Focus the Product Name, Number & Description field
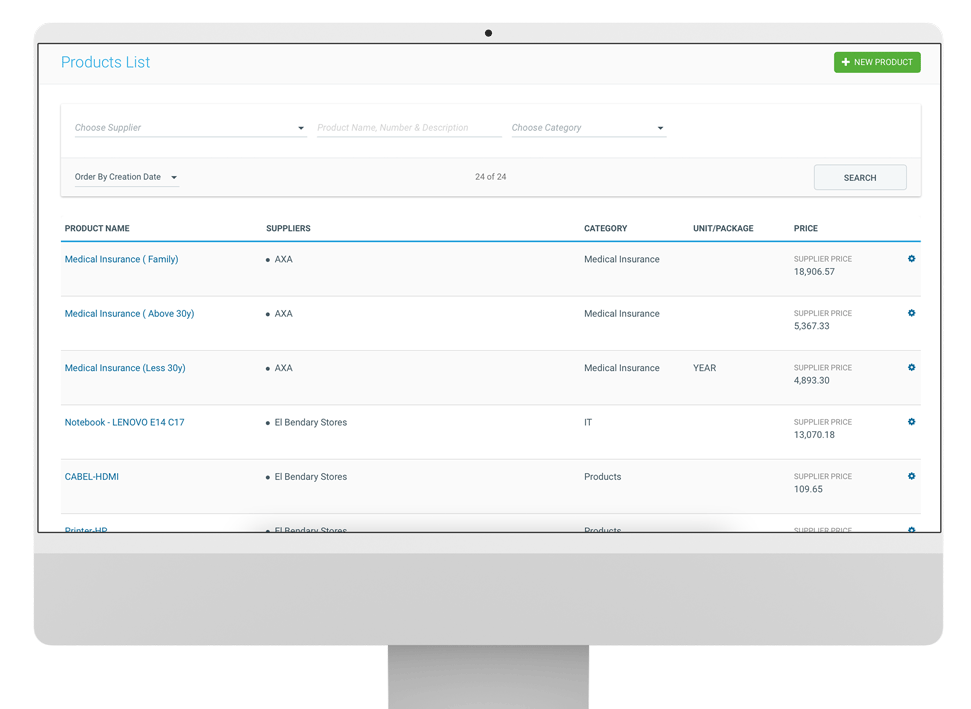 coord(409,128)
